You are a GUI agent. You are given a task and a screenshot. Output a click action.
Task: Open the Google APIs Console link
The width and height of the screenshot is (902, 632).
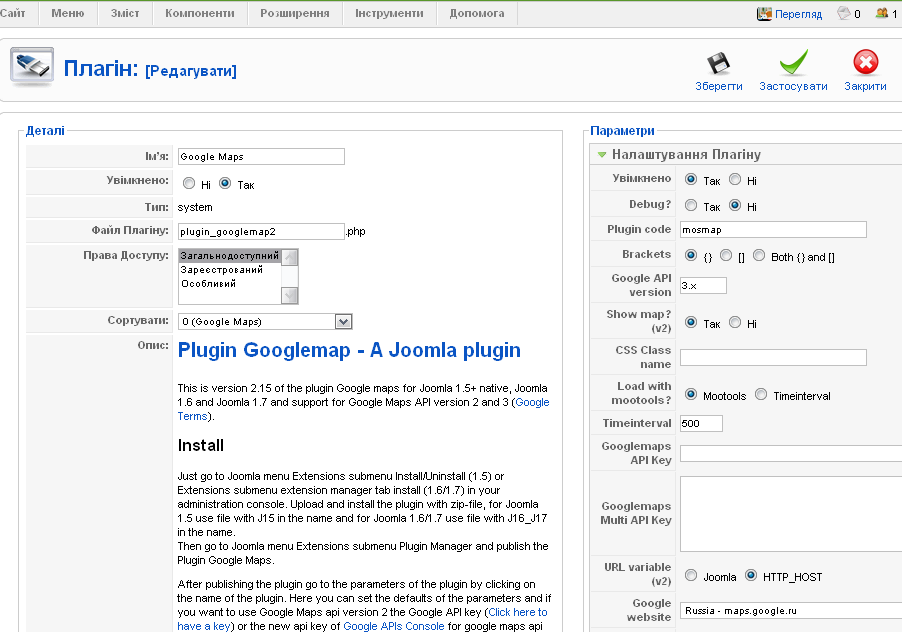tap(393, 626)
